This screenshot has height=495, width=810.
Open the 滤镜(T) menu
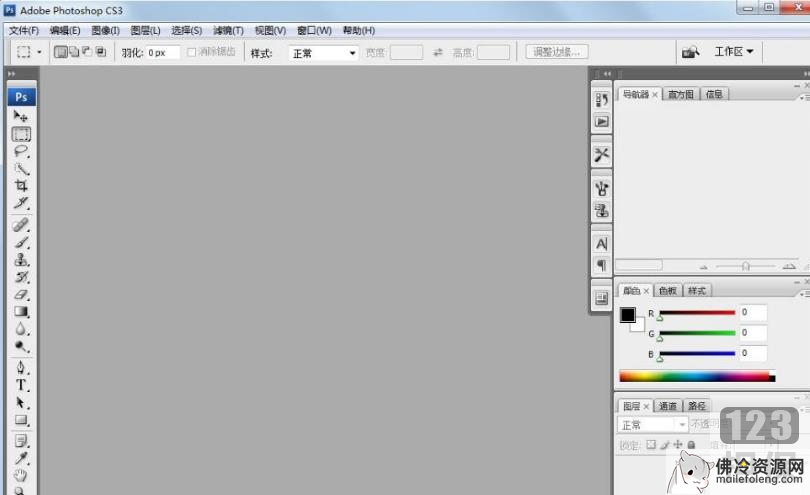228,30
